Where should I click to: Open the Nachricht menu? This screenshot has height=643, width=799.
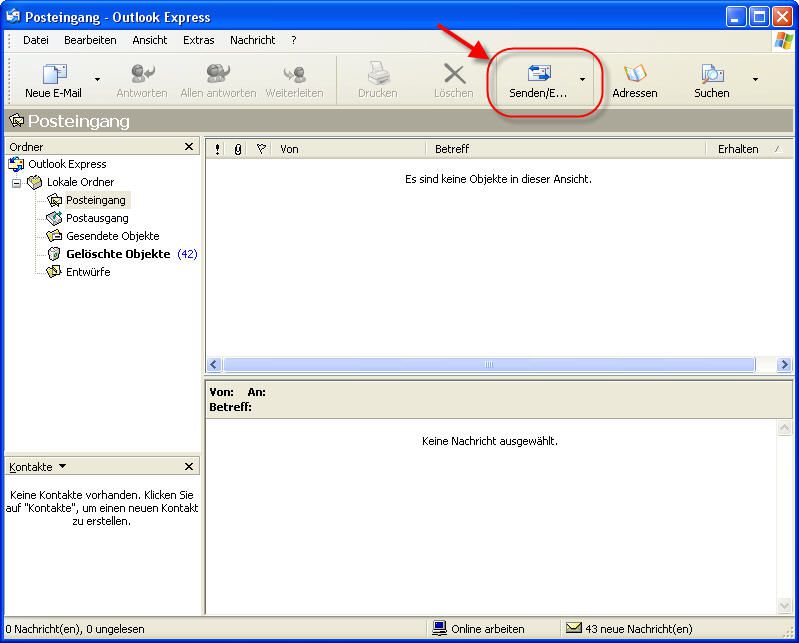point(252,40)
